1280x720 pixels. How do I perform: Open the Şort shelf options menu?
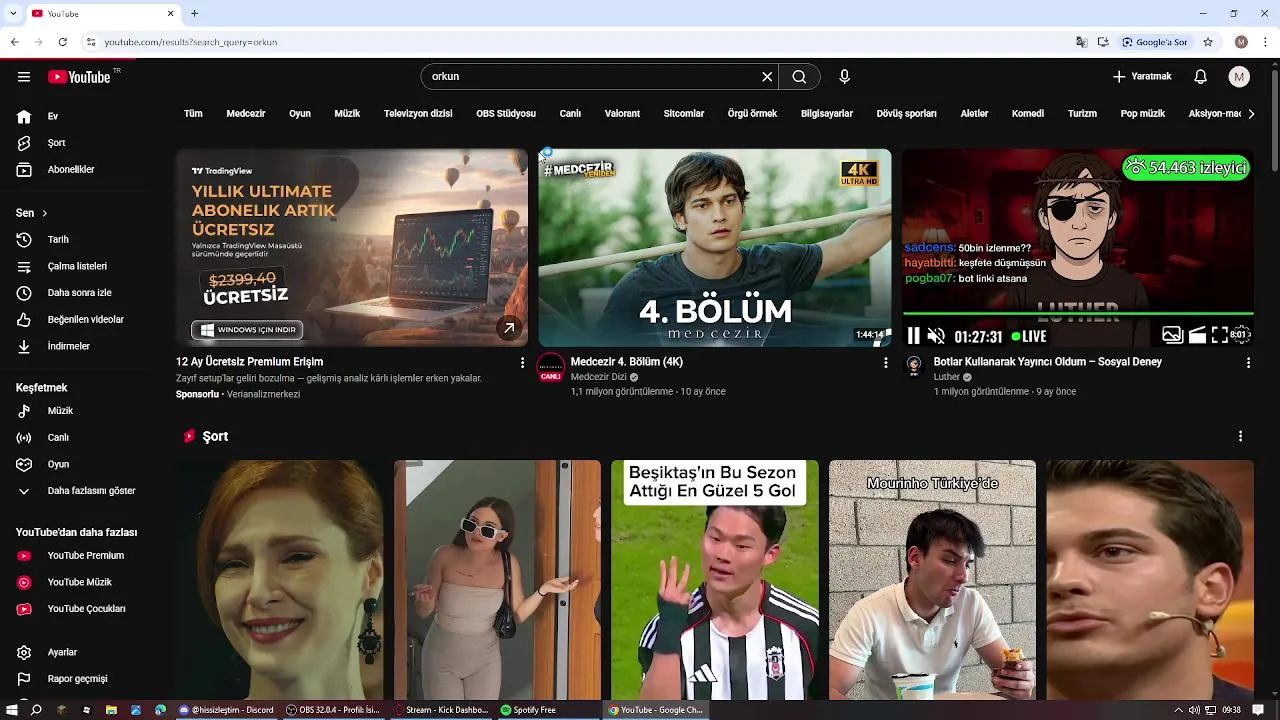point(1240,437)
